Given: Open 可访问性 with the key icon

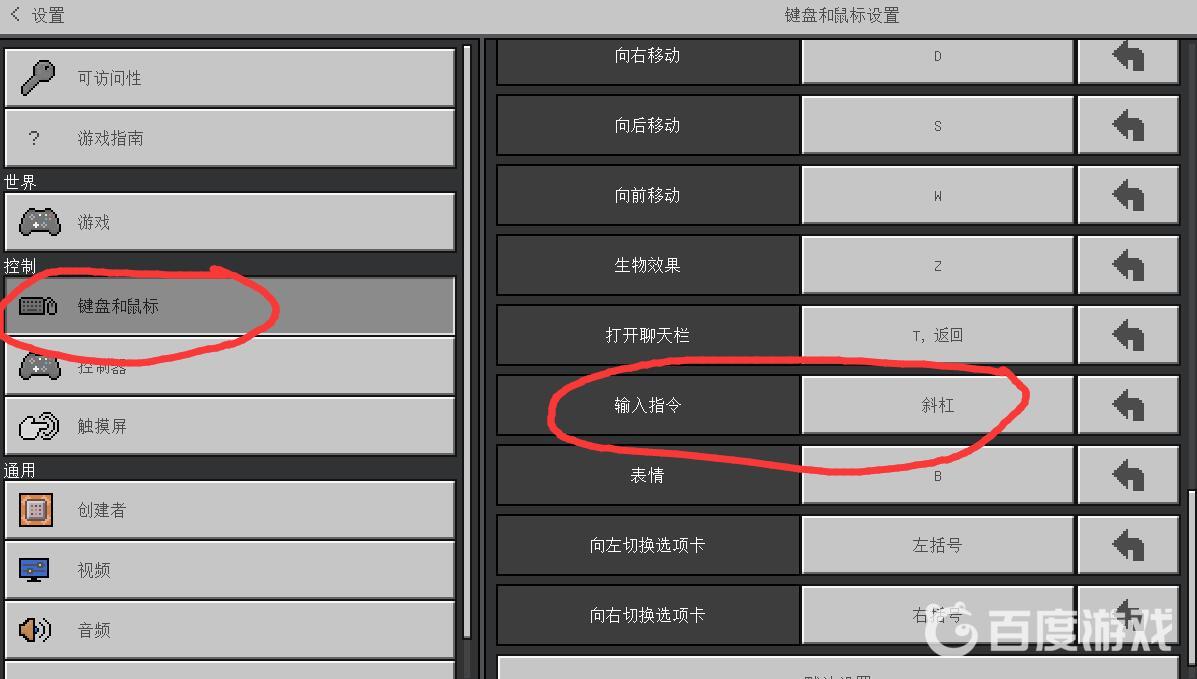Looking at the screenshot, I should 230,78.
